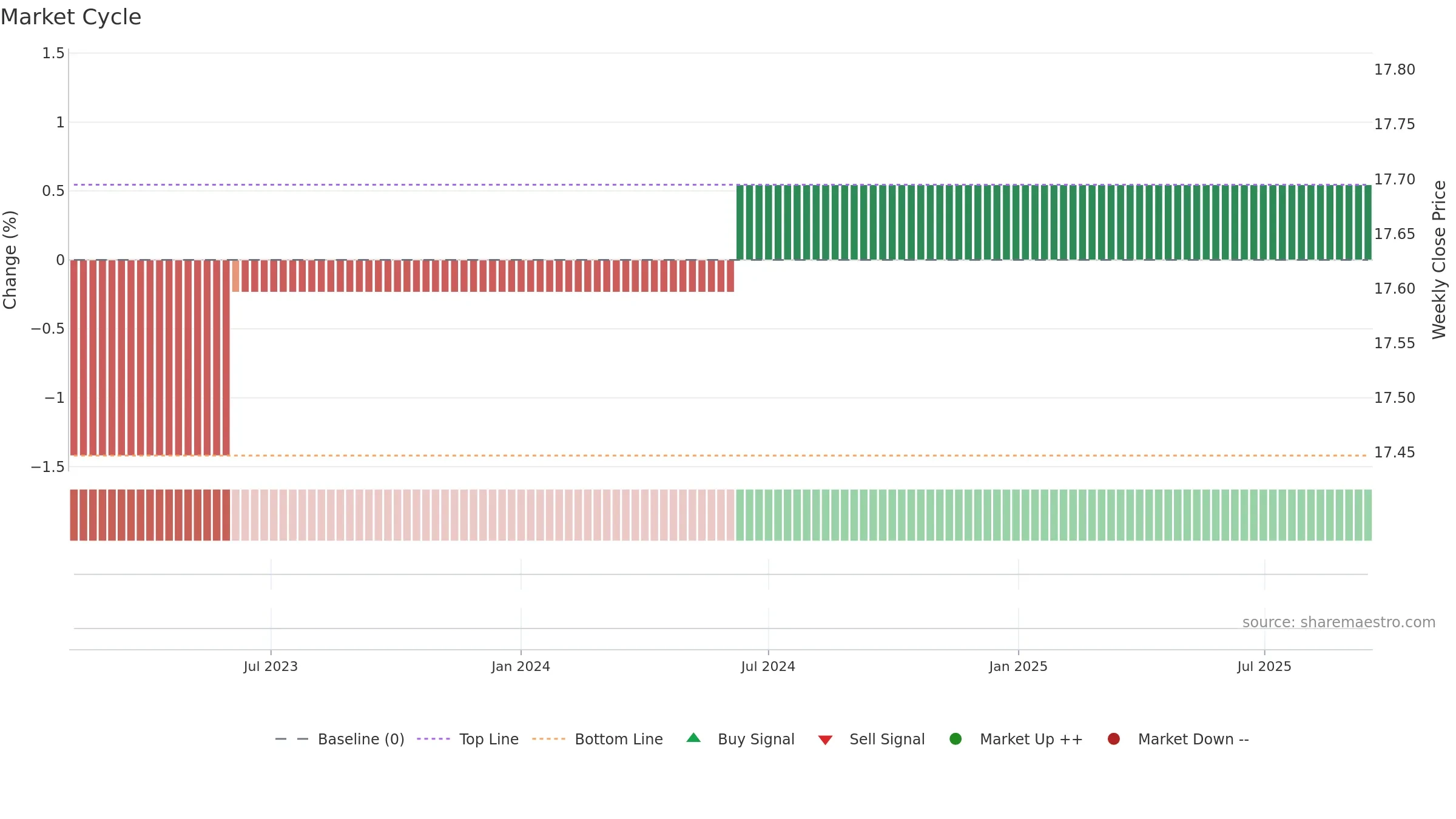Toggle the Market Down -- legend entry
The height and width of the screenshot is (819, 1456).
[x=1178, y=739]
